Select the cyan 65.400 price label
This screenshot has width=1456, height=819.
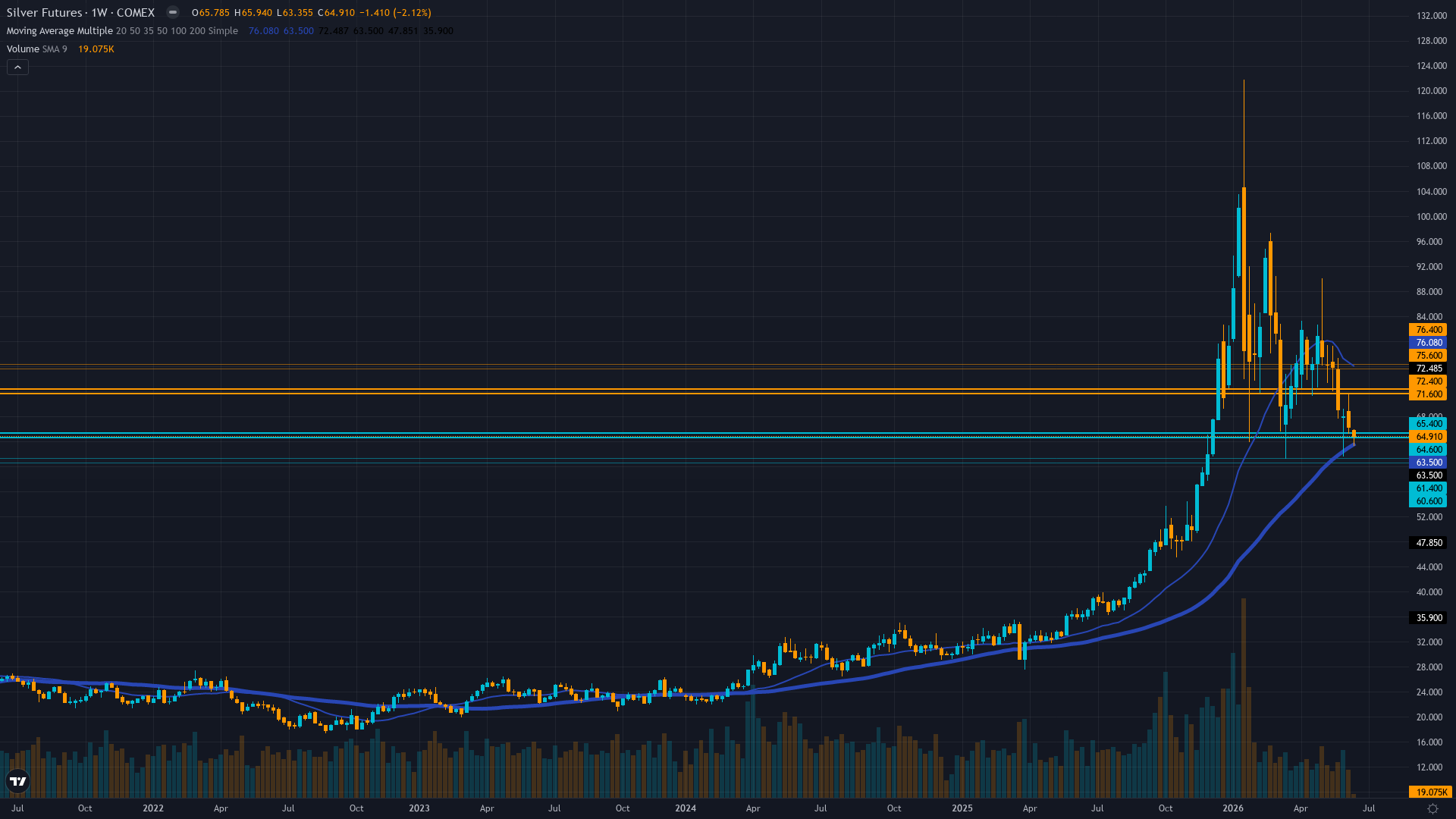click(x=1428, y=424)
